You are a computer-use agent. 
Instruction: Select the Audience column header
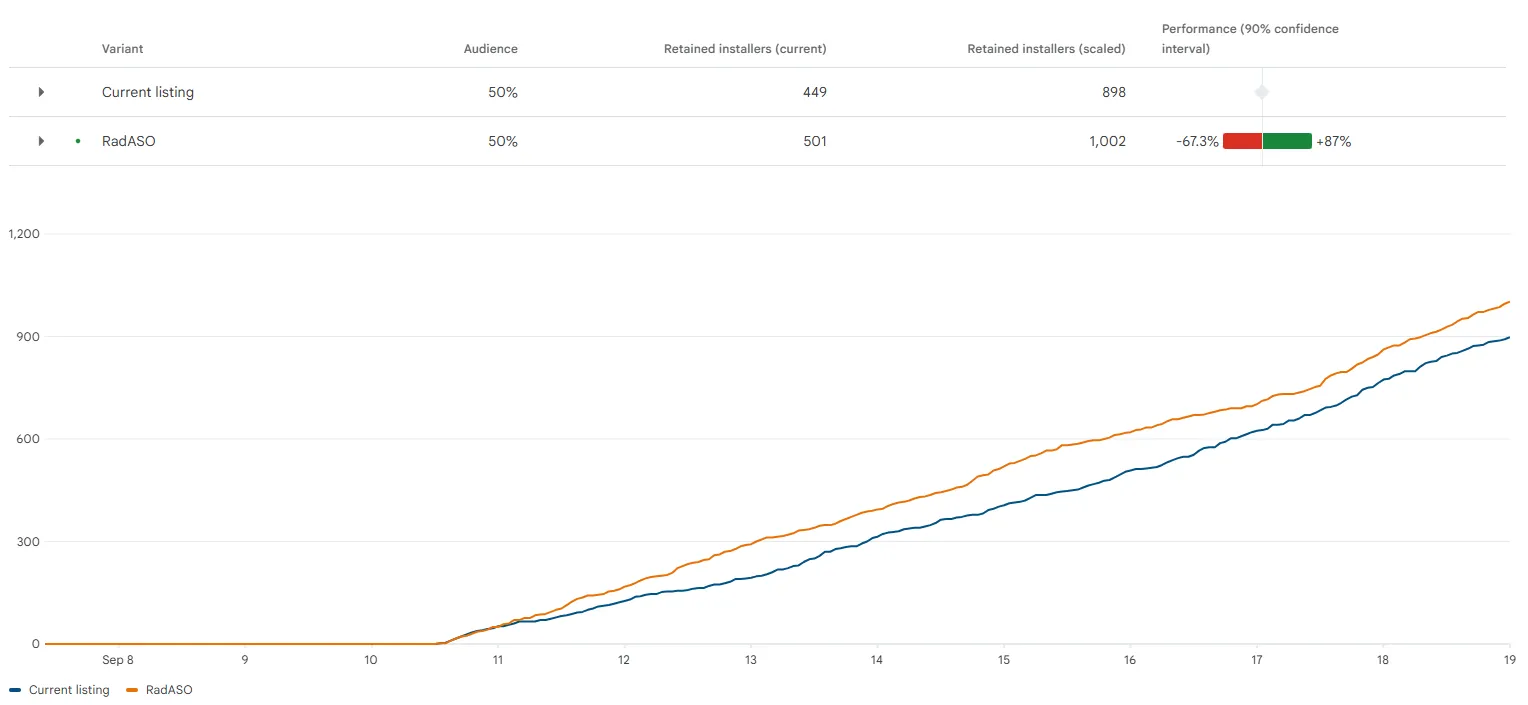pos(491,49)
